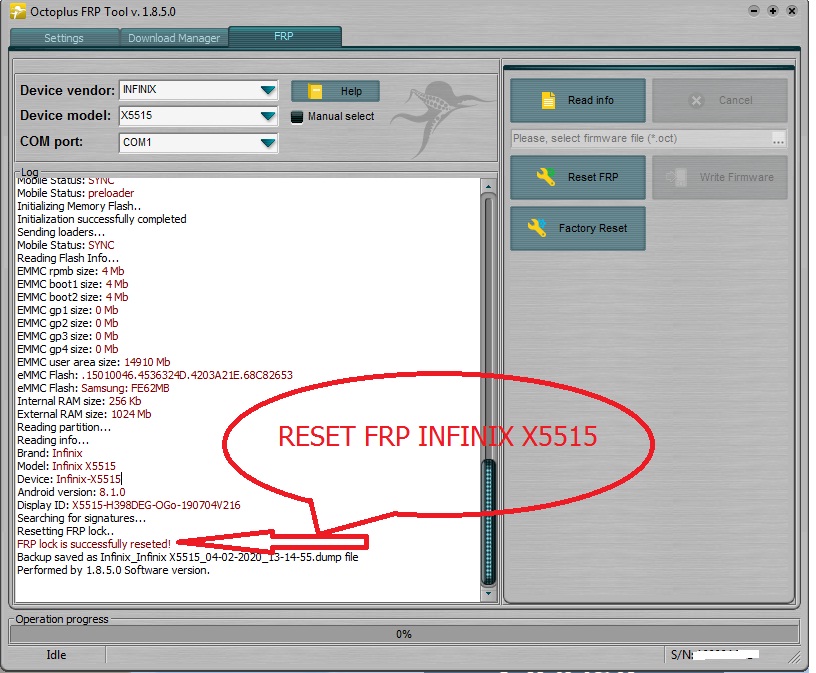Click the Idle status bar text
This screenshot has height=673, width=816.
click(x=56, y=655)
